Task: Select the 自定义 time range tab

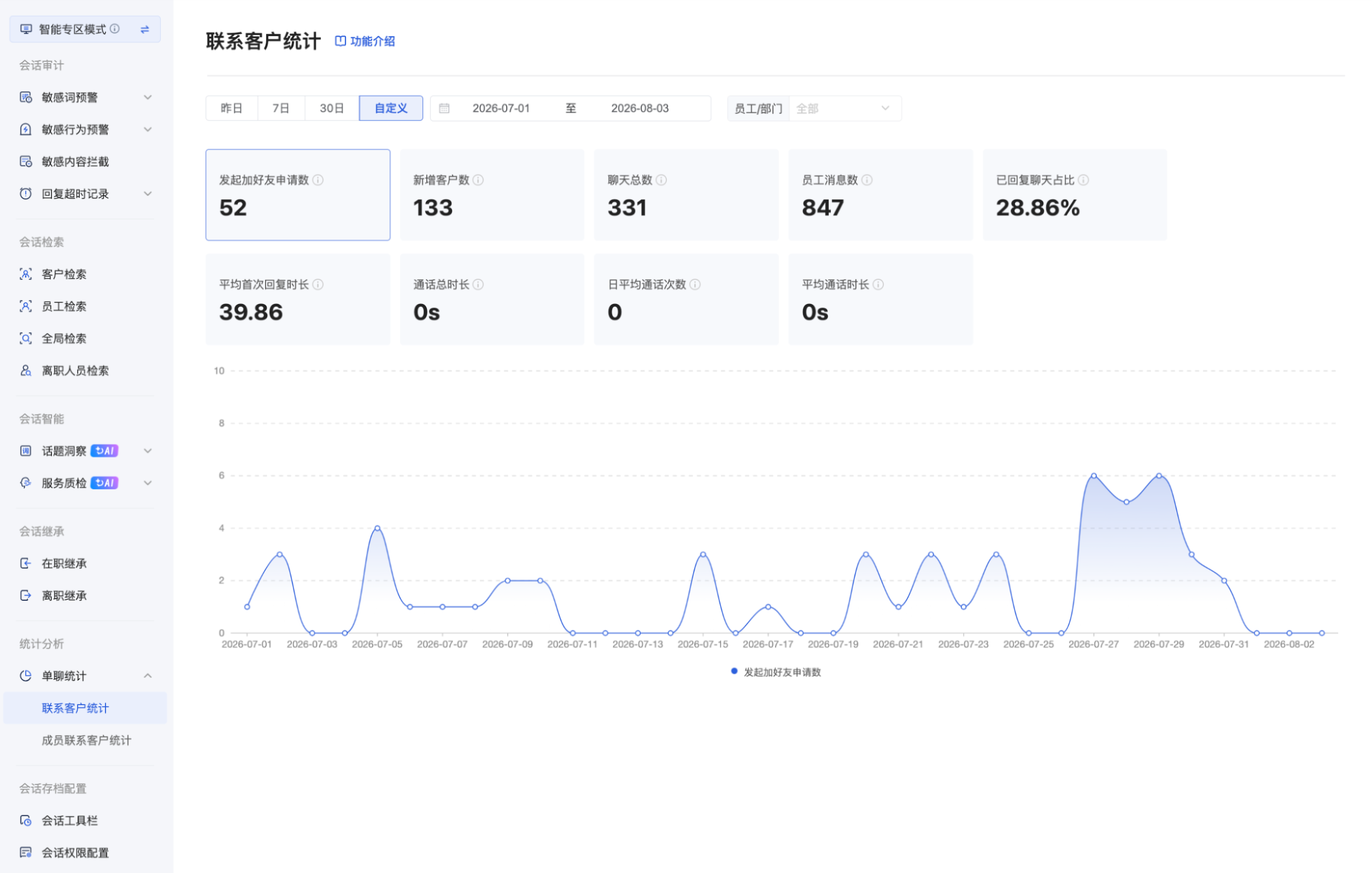Action: (x=391, y=108)
